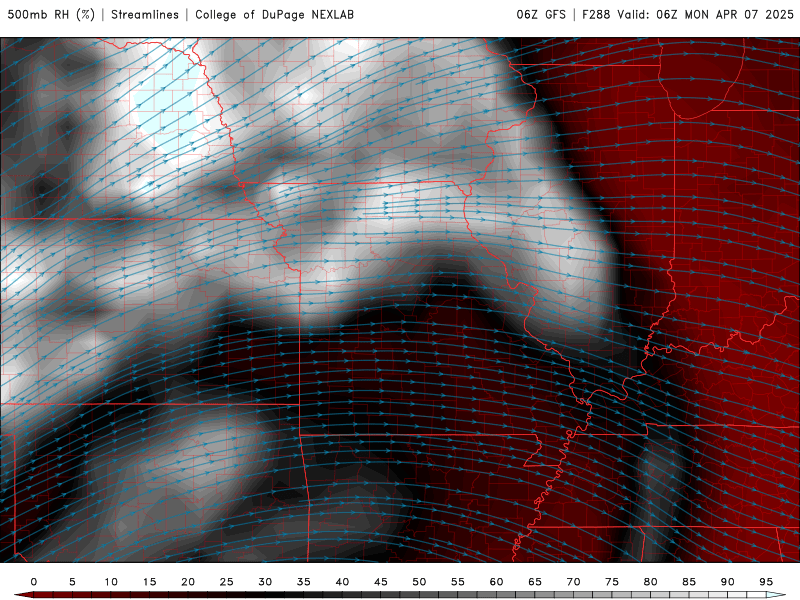Image resolution: width=800 pixels, height=600 pixels.
Task: Click the colorbar label "45"
Action: coord(381,582)
